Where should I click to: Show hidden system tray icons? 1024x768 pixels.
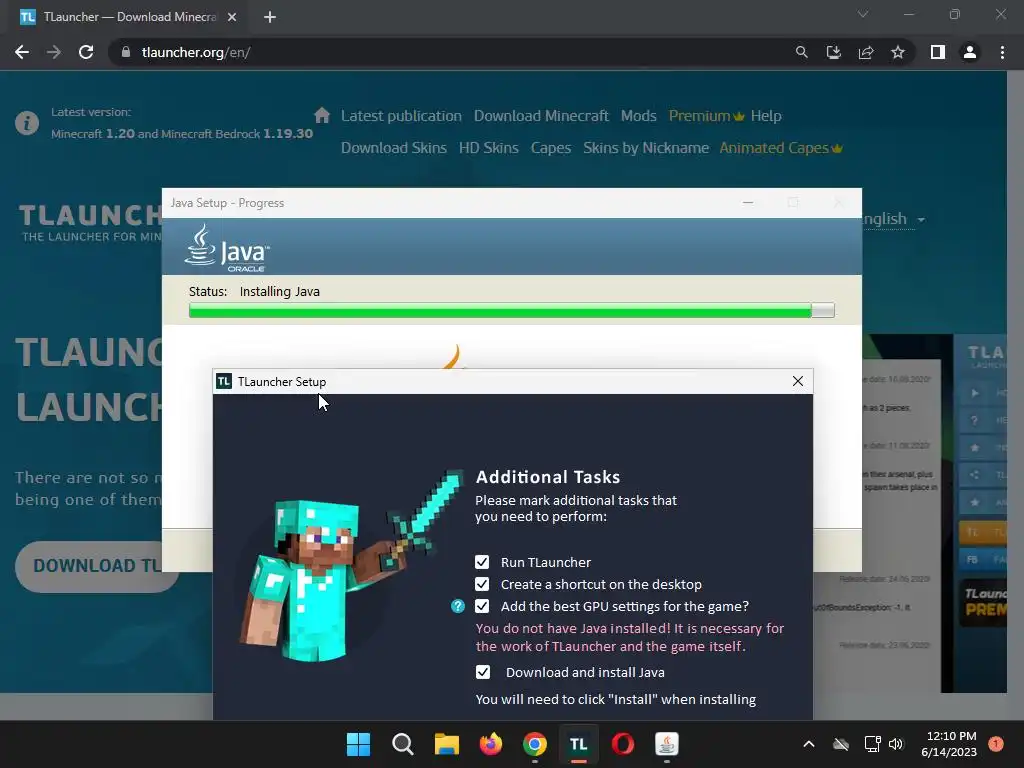[808, 744]
